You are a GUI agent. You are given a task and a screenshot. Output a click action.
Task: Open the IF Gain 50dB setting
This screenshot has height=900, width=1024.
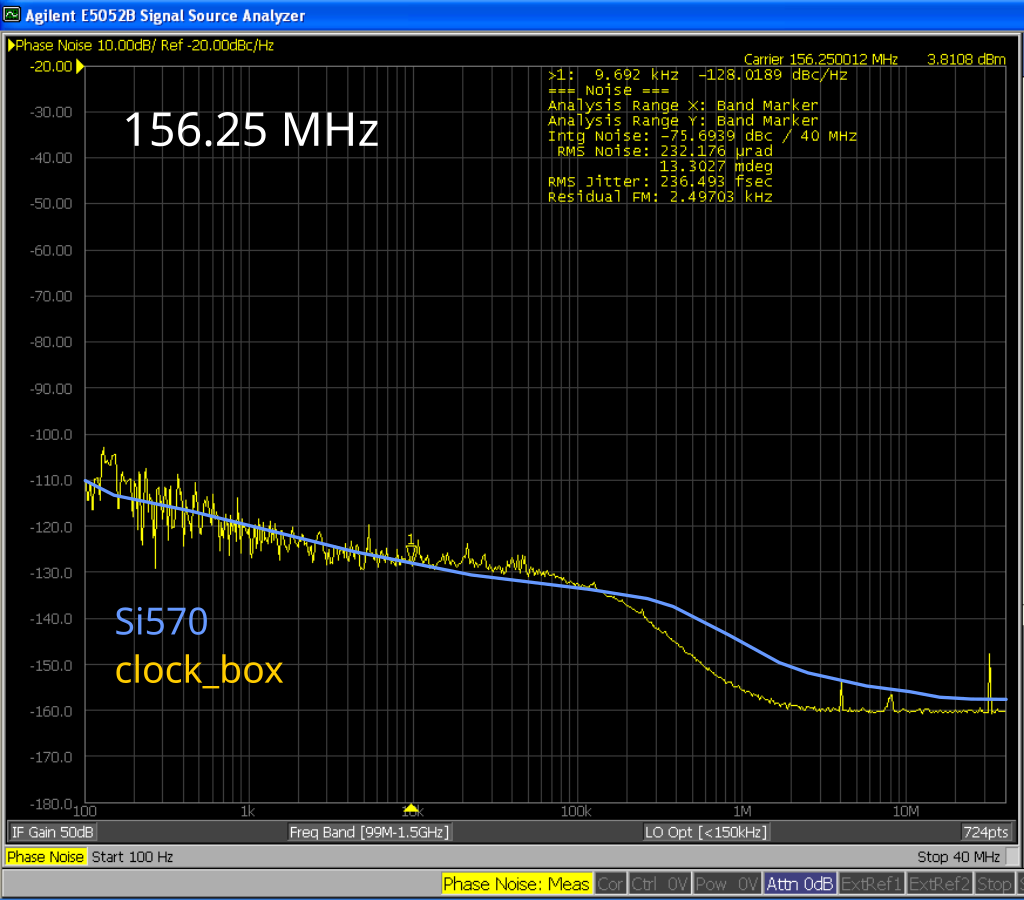pyautogui.click(x=52, y=832)
